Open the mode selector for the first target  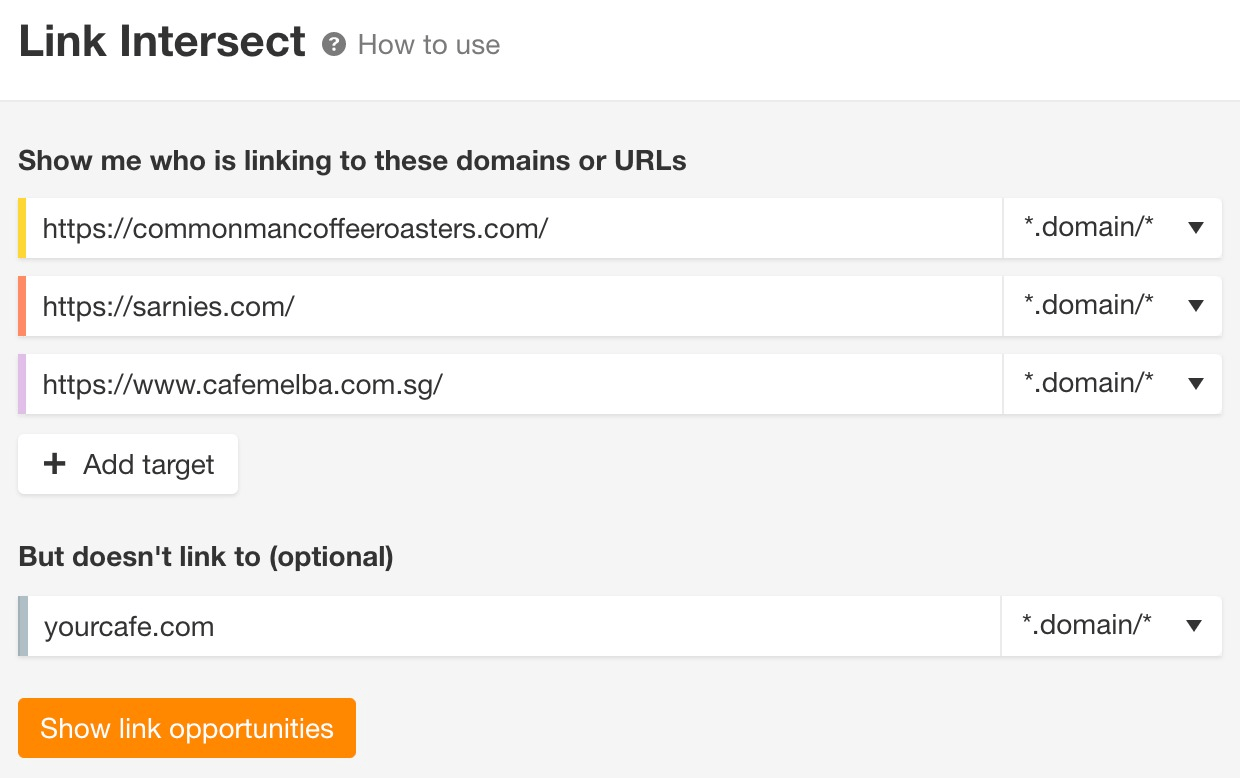[1110, 228]
